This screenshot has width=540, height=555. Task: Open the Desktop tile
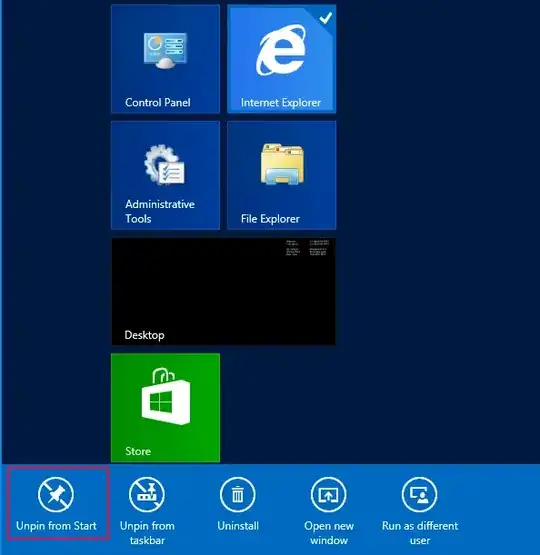pyautogui.click(x=223, y=291)
